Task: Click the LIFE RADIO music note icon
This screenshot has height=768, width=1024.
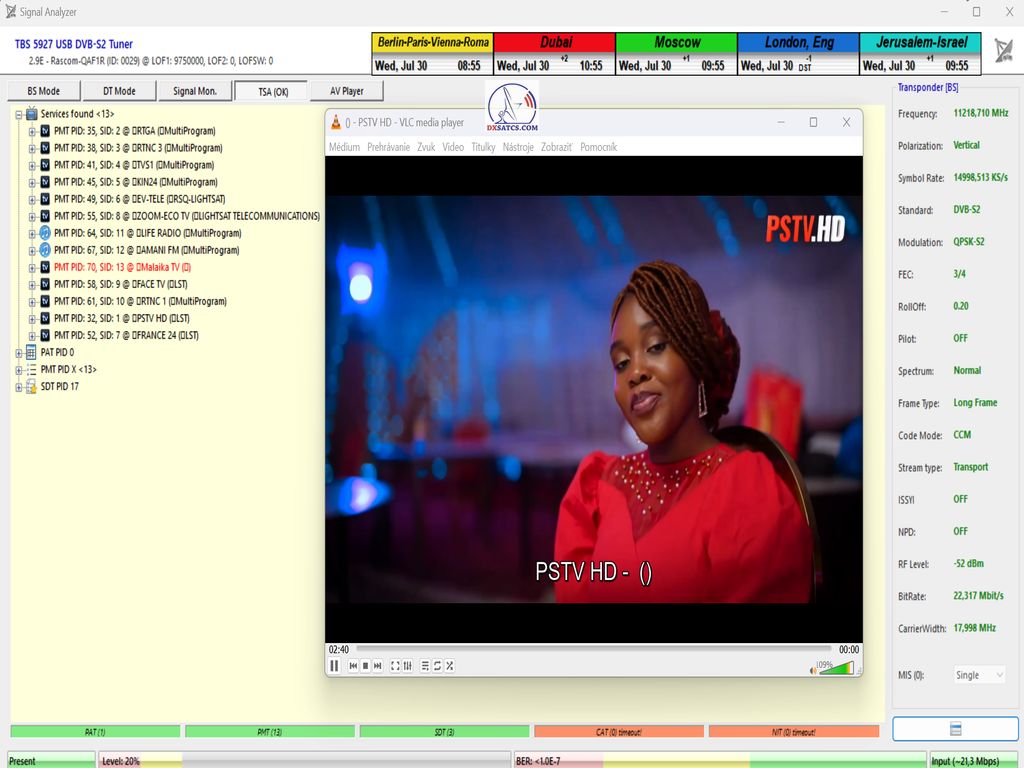Action: (x=44, y=233)
